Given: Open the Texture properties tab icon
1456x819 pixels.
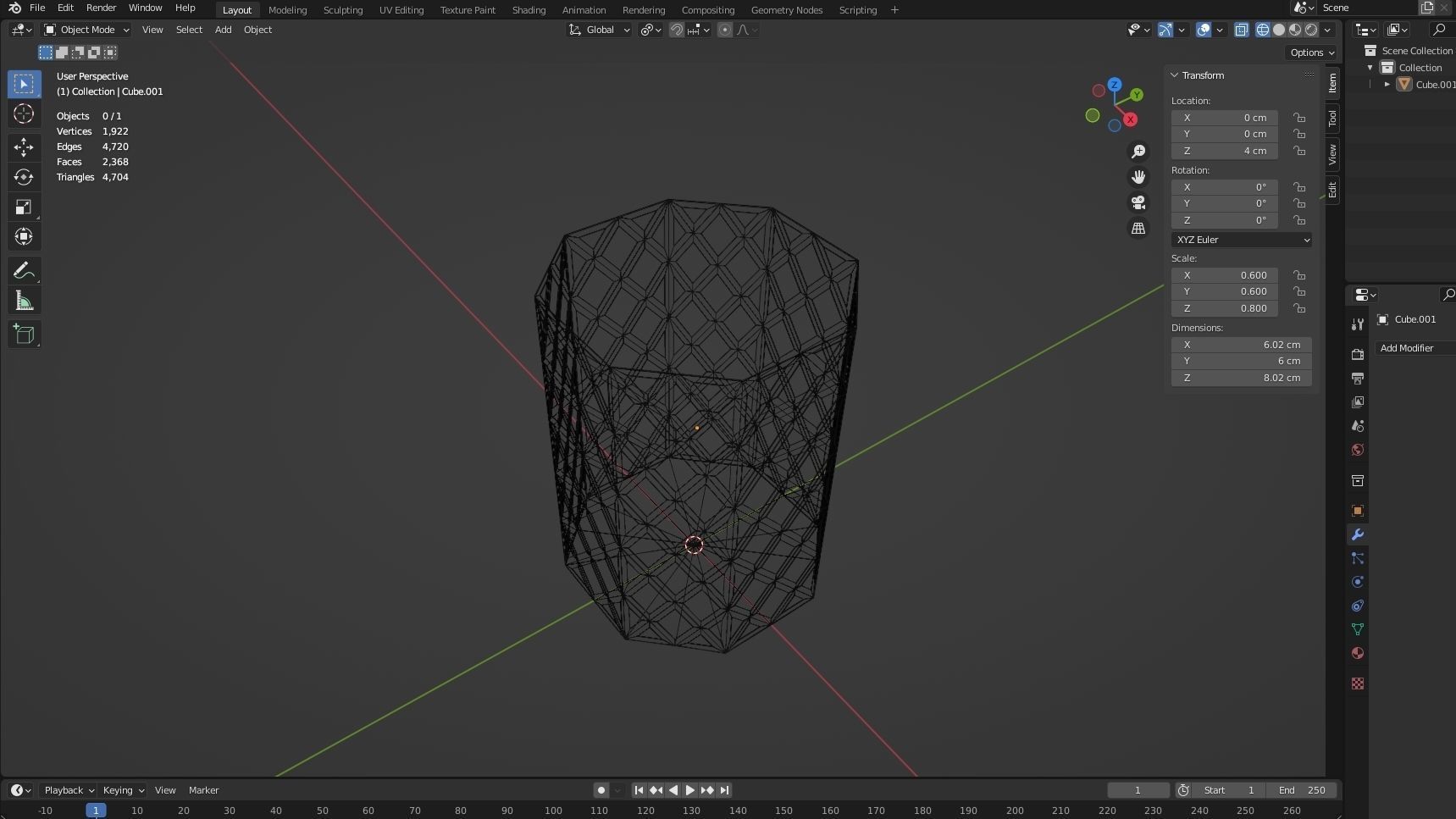Looking at the screenshot, I should tap(1358, 683).
